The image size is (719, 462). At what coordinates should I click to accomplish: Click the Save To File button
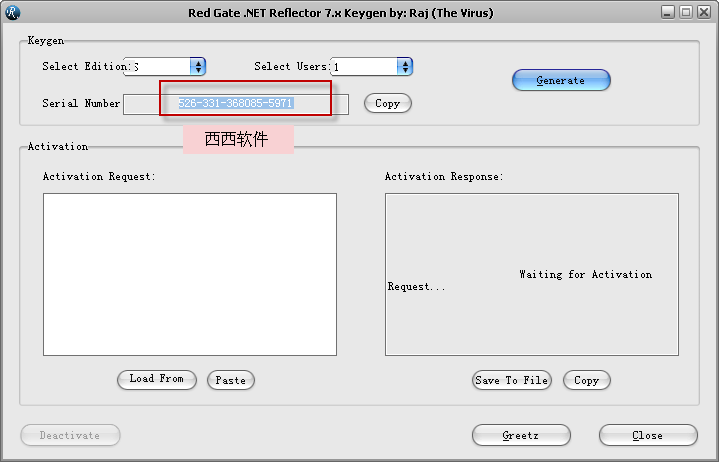[x=512, y=380]
